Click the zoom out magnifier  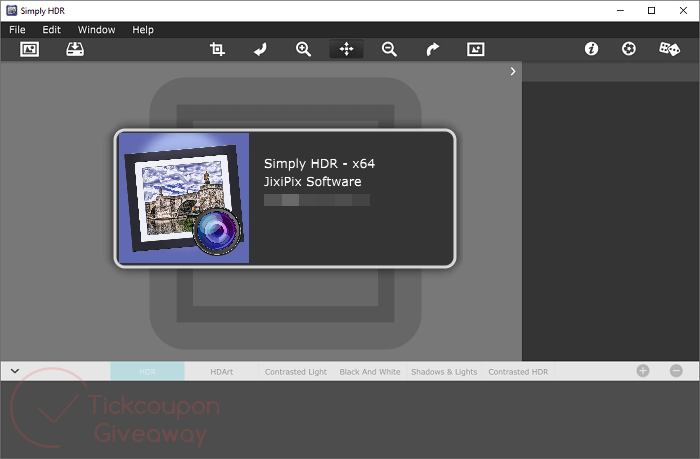coord(389,49)
